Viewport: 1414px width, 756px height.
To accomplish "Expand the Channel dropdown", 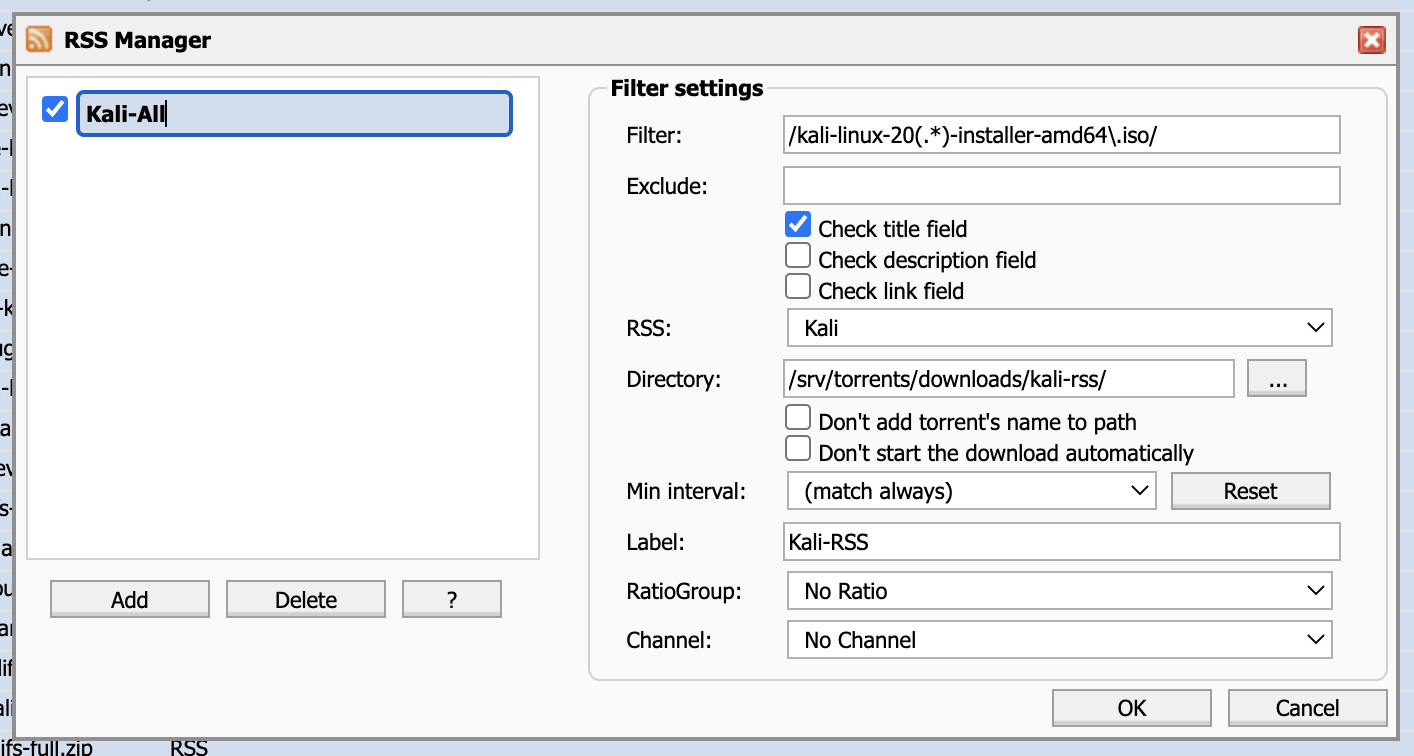I will (x=1060, y=640).
